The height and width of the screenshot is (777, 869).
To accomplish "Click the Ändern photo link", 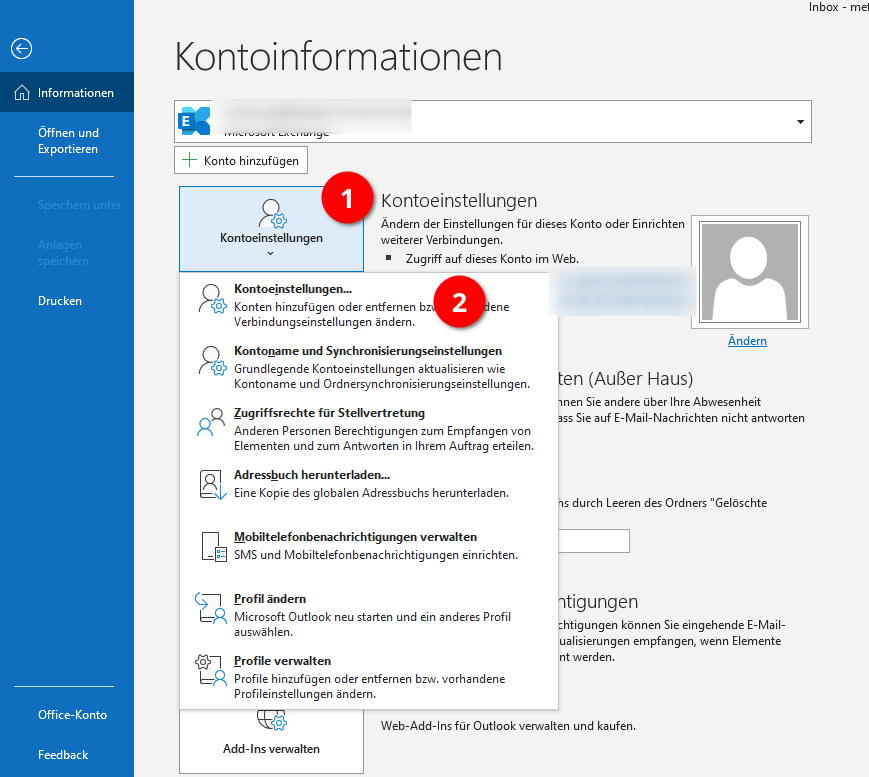I will 747,341.
